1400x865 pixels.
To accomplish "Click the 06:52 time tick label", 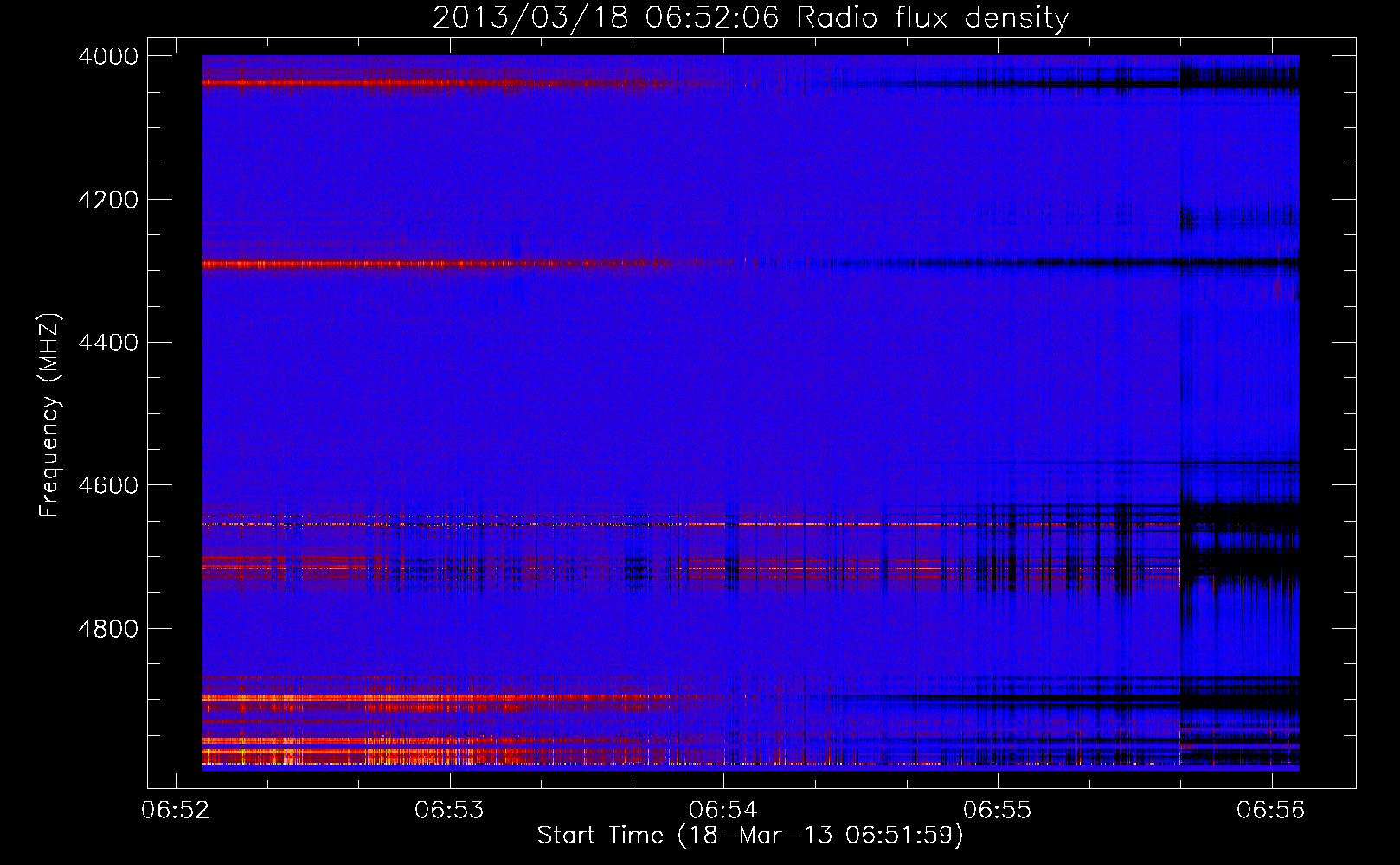I will coord(177,810).
